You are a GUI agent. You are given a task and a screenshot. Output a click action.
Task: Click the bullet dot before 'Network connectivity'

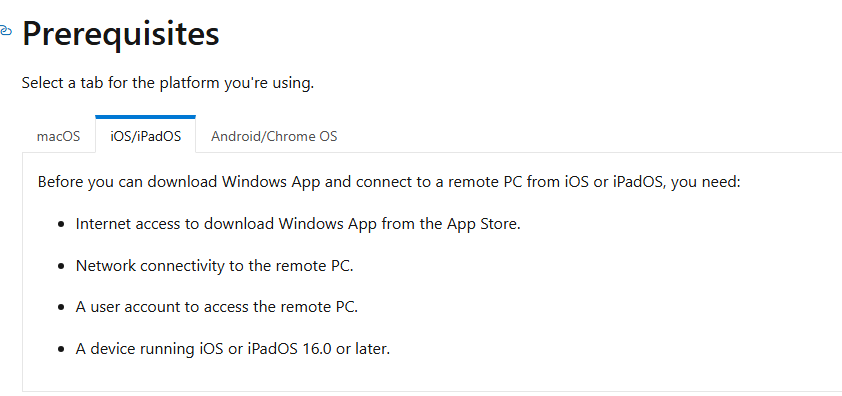(62, 267)
